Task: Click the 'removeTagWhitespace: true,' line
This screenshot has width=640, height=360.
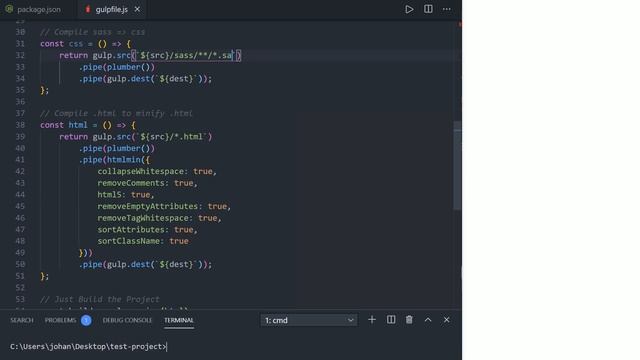Action: (x=159, y=218)
